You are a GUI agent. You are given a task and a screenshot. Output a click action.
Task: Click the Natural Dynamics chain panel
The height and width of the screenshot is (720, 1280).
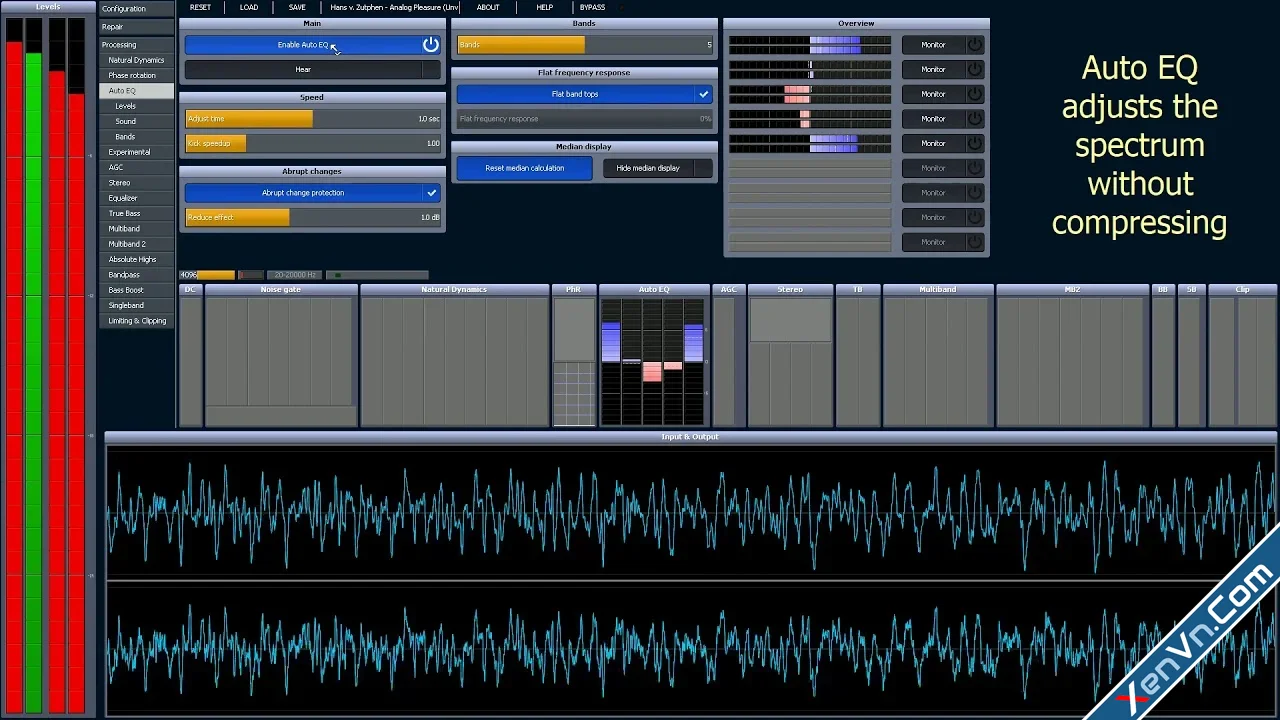(454, 356)
